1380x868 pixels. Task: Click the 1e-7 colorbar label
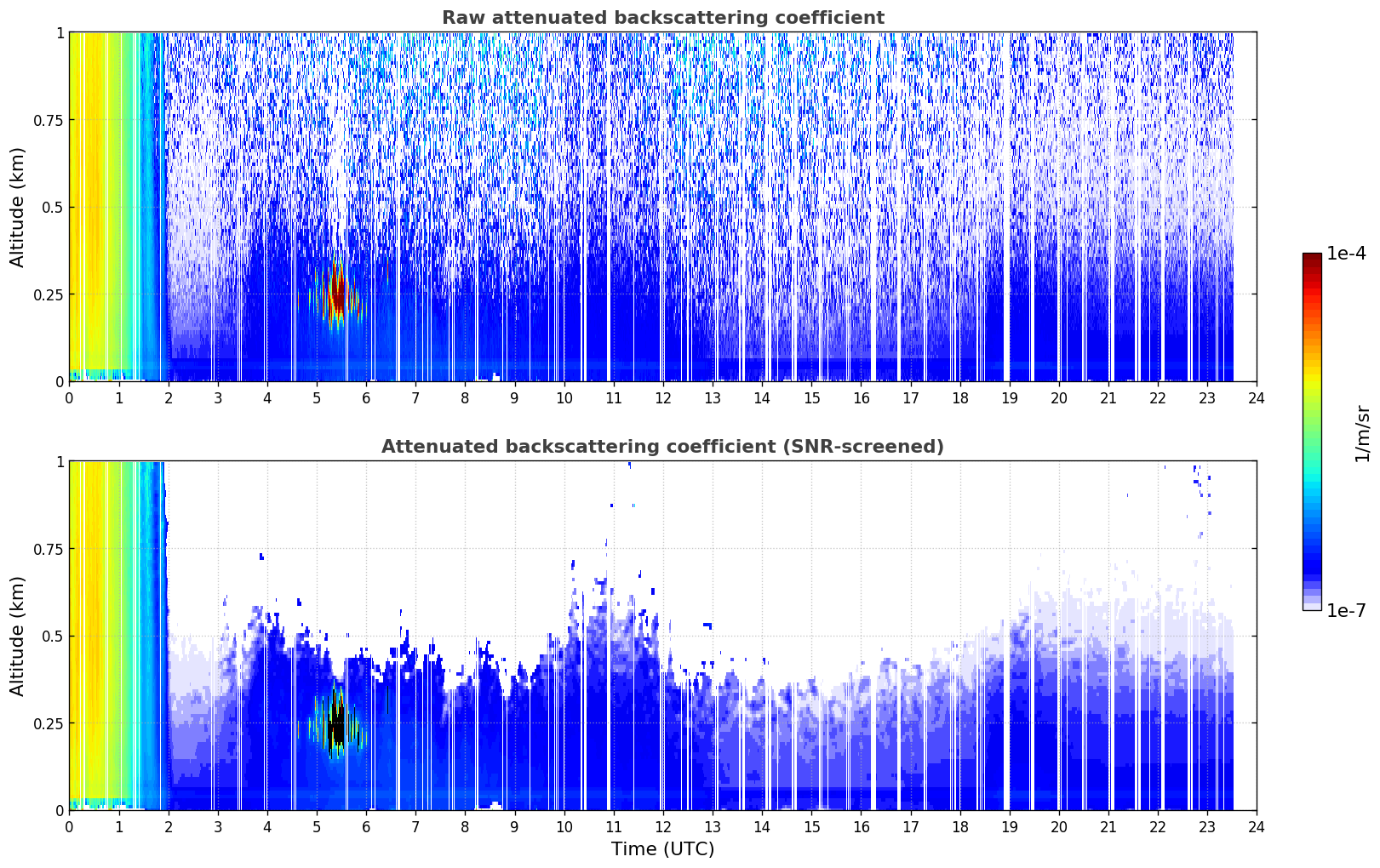1346,610
